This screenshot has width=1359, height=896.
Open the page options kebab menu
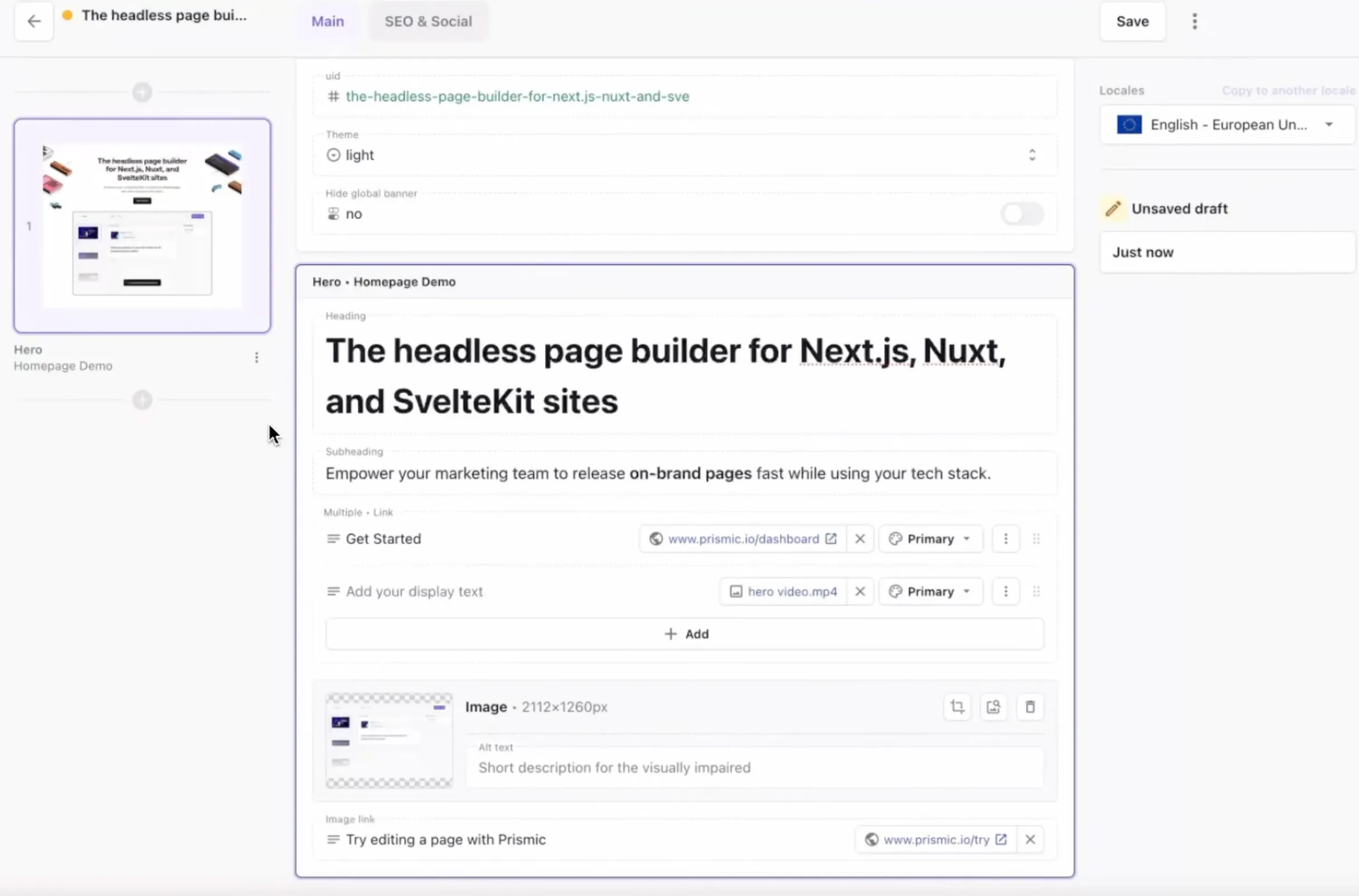coord(1194,22)
